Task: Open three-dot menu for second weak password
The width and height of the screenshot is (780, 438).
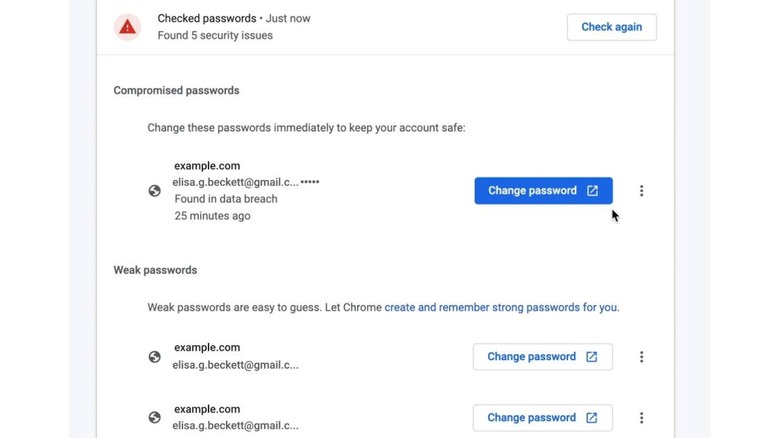Action: [x=641, y=418]
